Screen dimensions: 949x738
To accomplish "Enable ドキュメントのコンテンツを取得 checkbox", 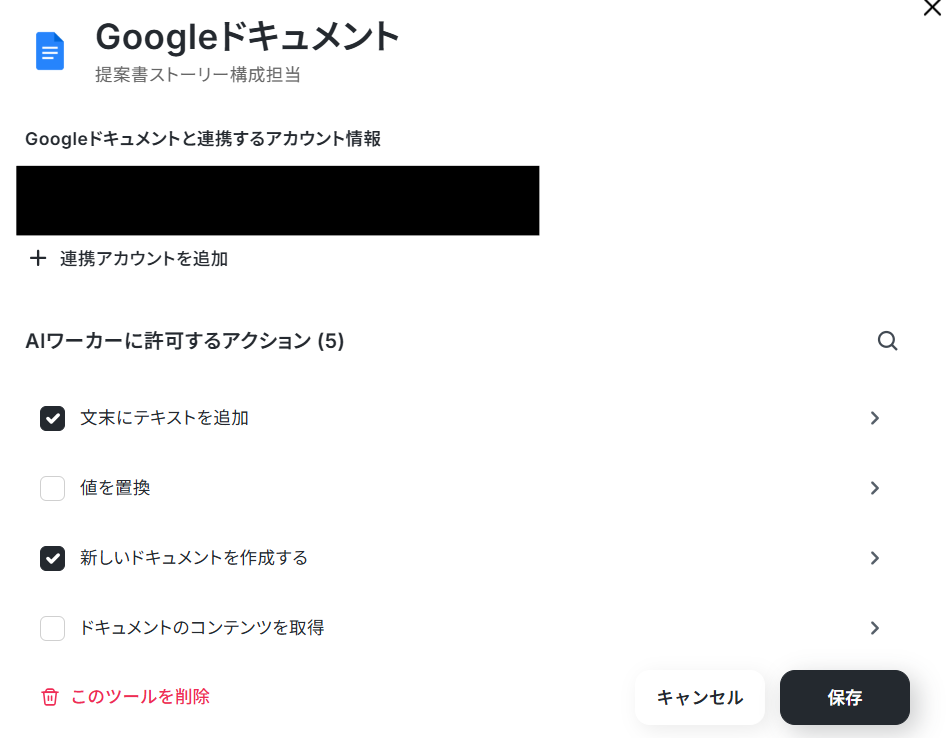I will 53,628.
